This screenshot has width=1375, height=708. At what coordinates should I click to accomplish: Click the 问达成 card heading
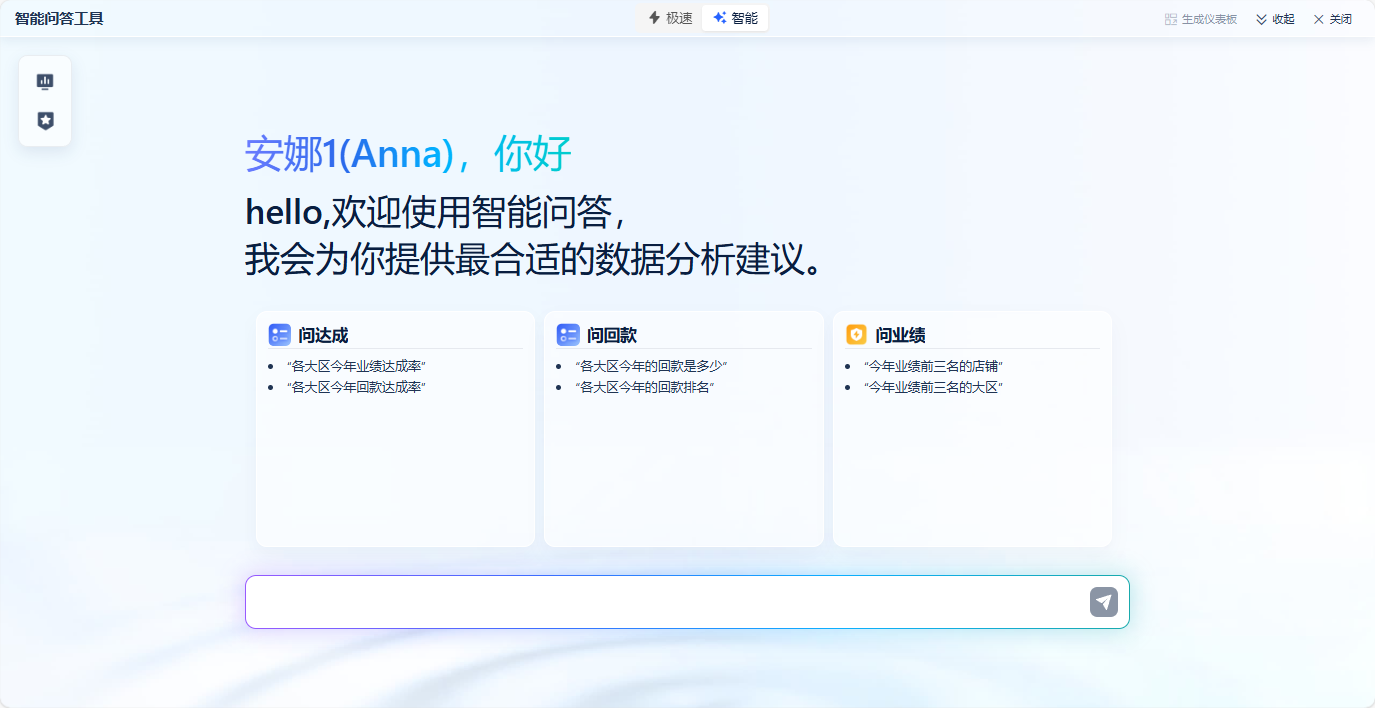(323, 335)
